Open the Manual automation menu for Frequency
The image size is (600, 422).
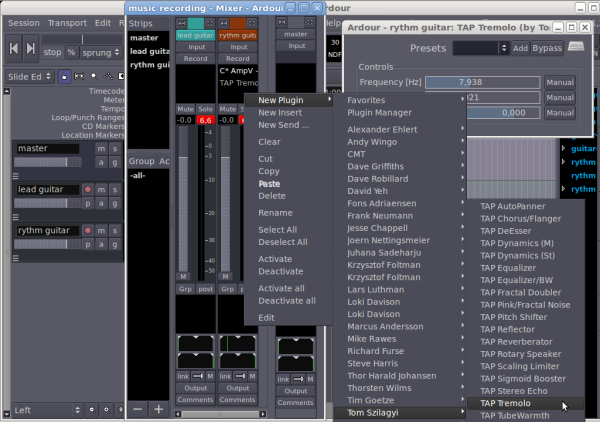(x=560, y=82)
